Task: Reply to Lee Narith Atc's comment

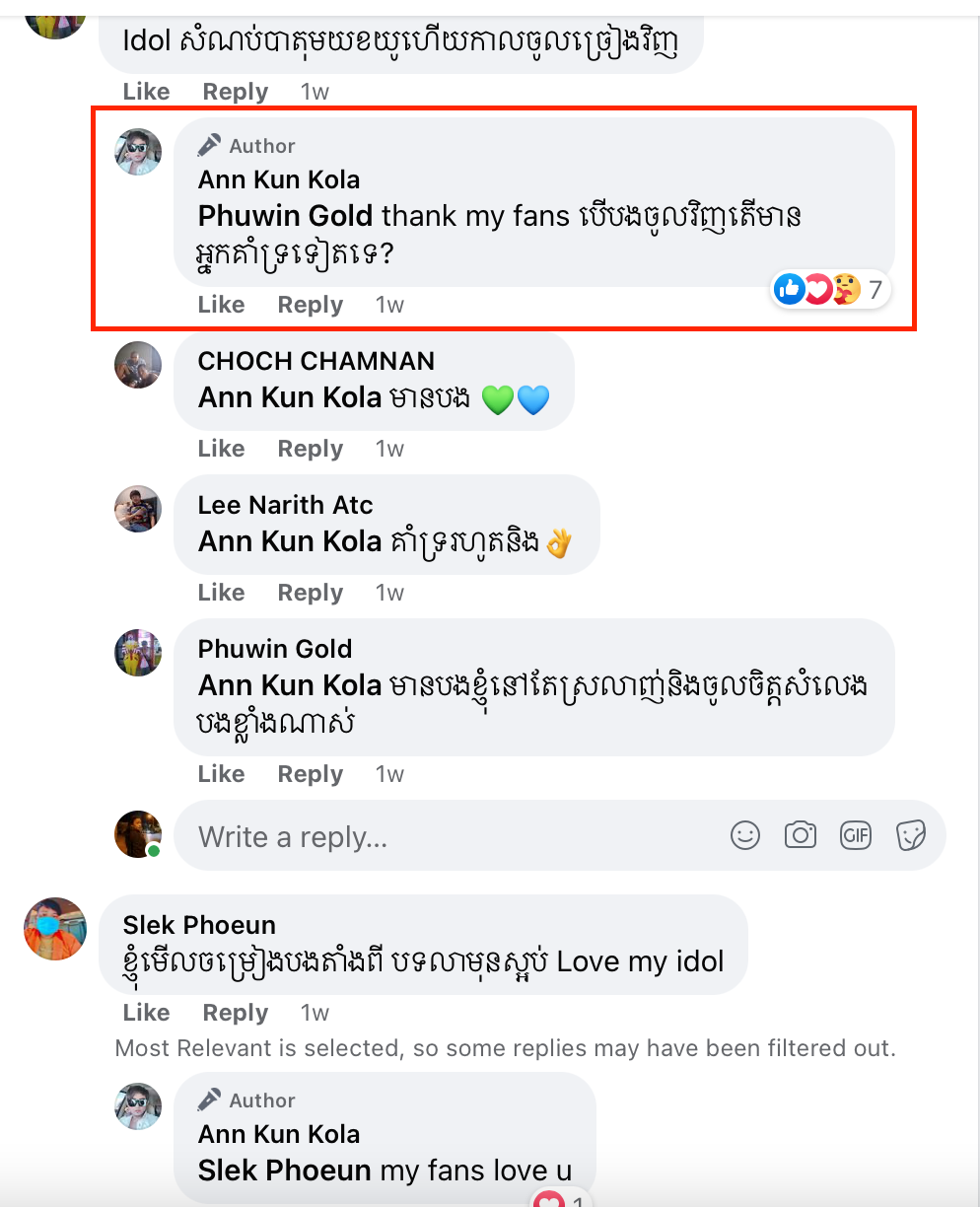Action: (x=310, y=593)
